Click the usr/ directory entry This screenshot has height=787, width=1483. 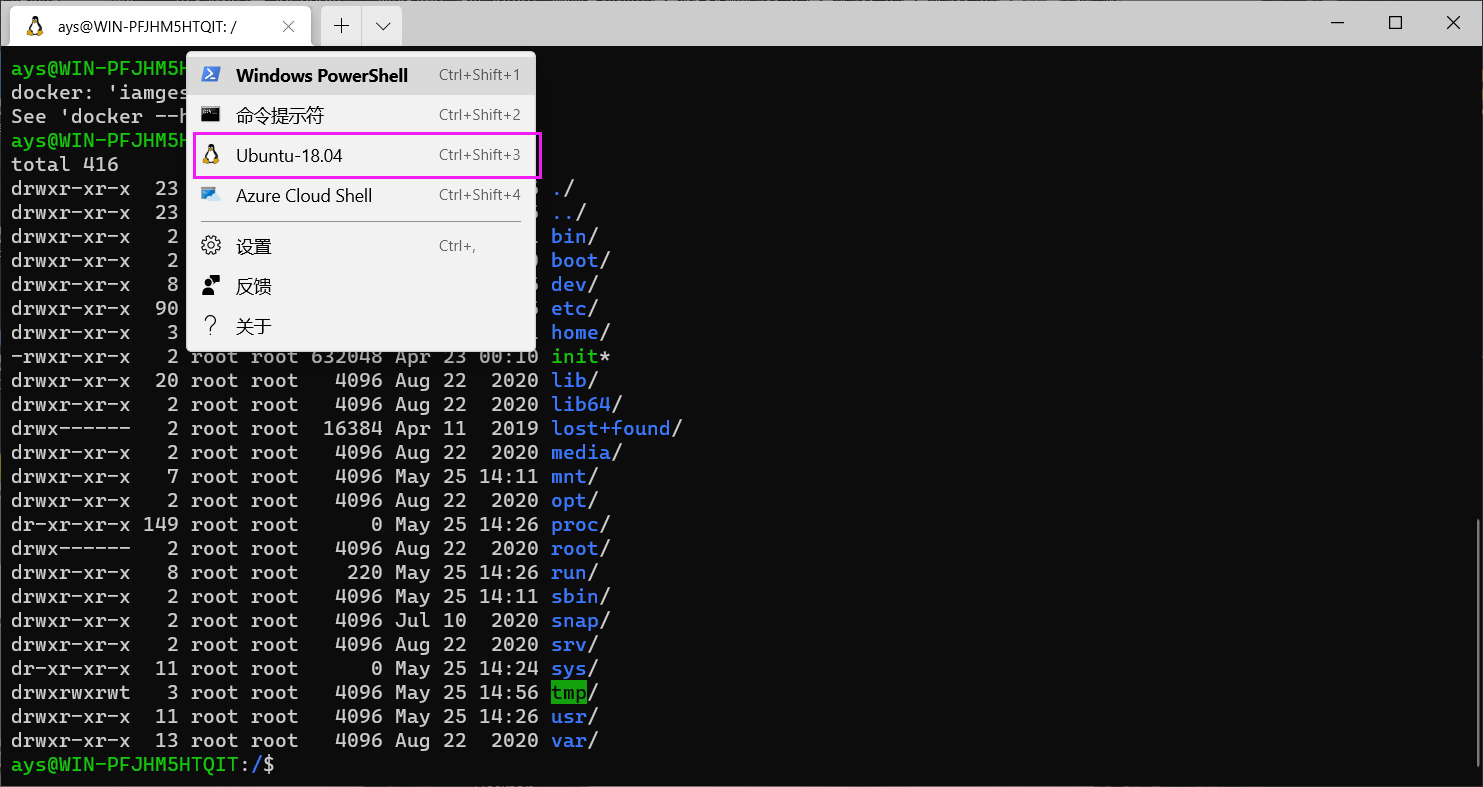pyautogui.click(x=575, y=716)
